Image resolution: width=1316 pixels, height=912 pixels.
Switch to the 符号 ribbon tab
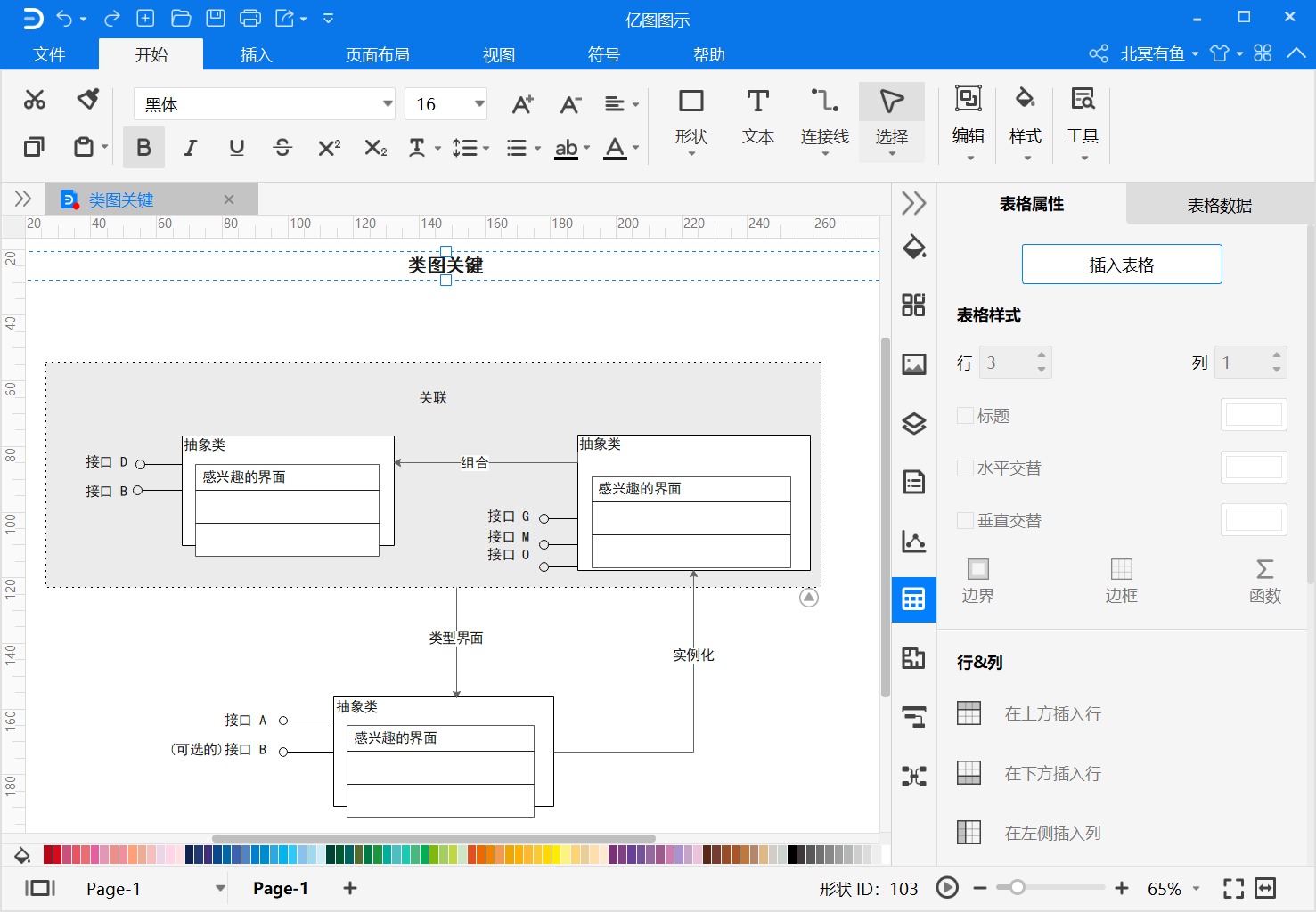coord(604,54)
